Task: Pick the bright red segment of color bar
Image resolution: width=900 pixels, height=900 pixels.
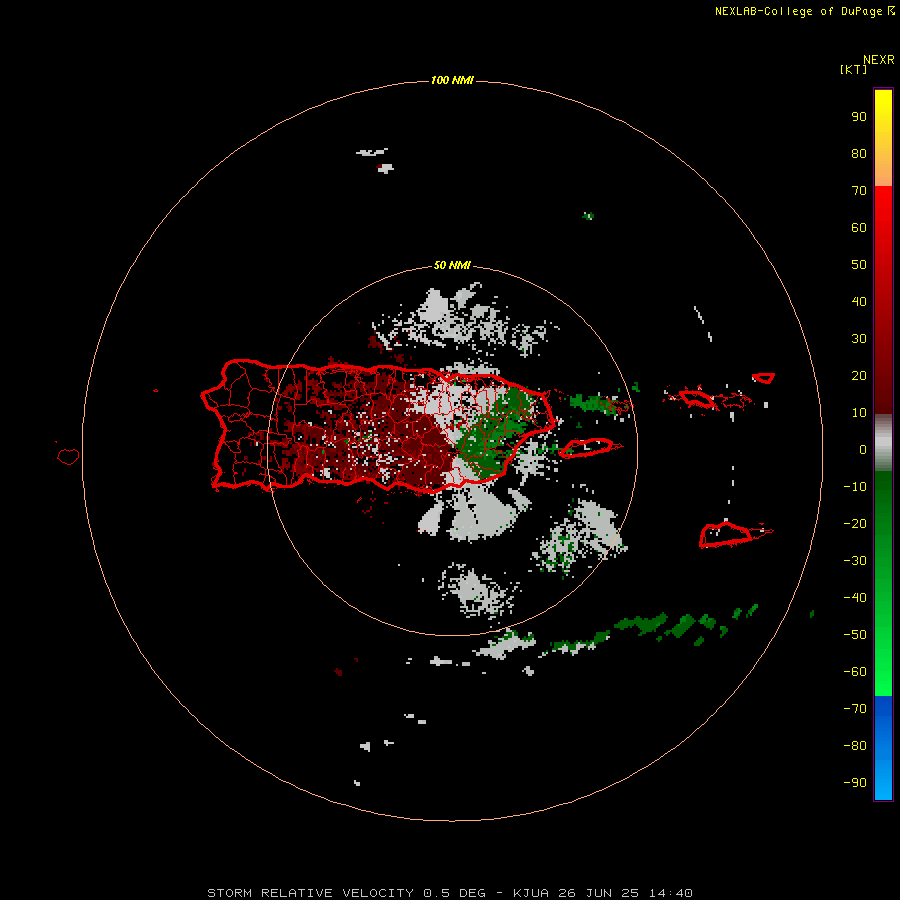Action: (883, 300)
